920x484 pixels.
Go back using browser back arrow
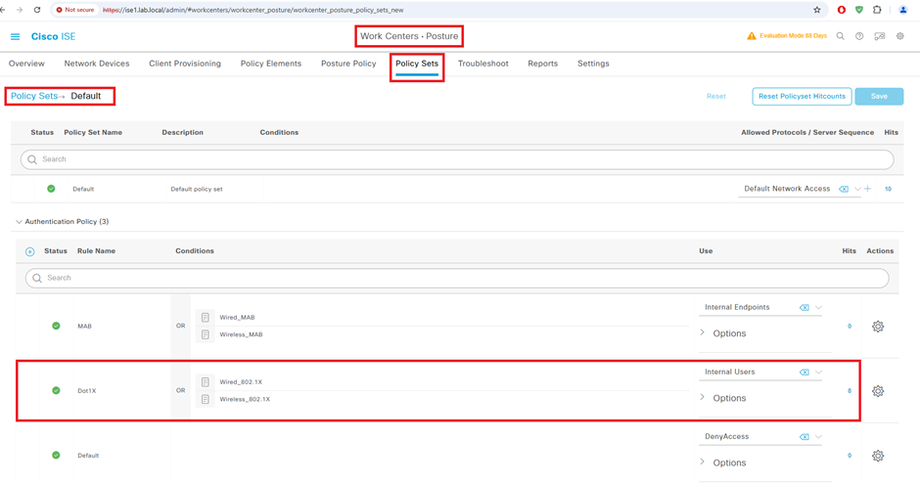point(3,10)
